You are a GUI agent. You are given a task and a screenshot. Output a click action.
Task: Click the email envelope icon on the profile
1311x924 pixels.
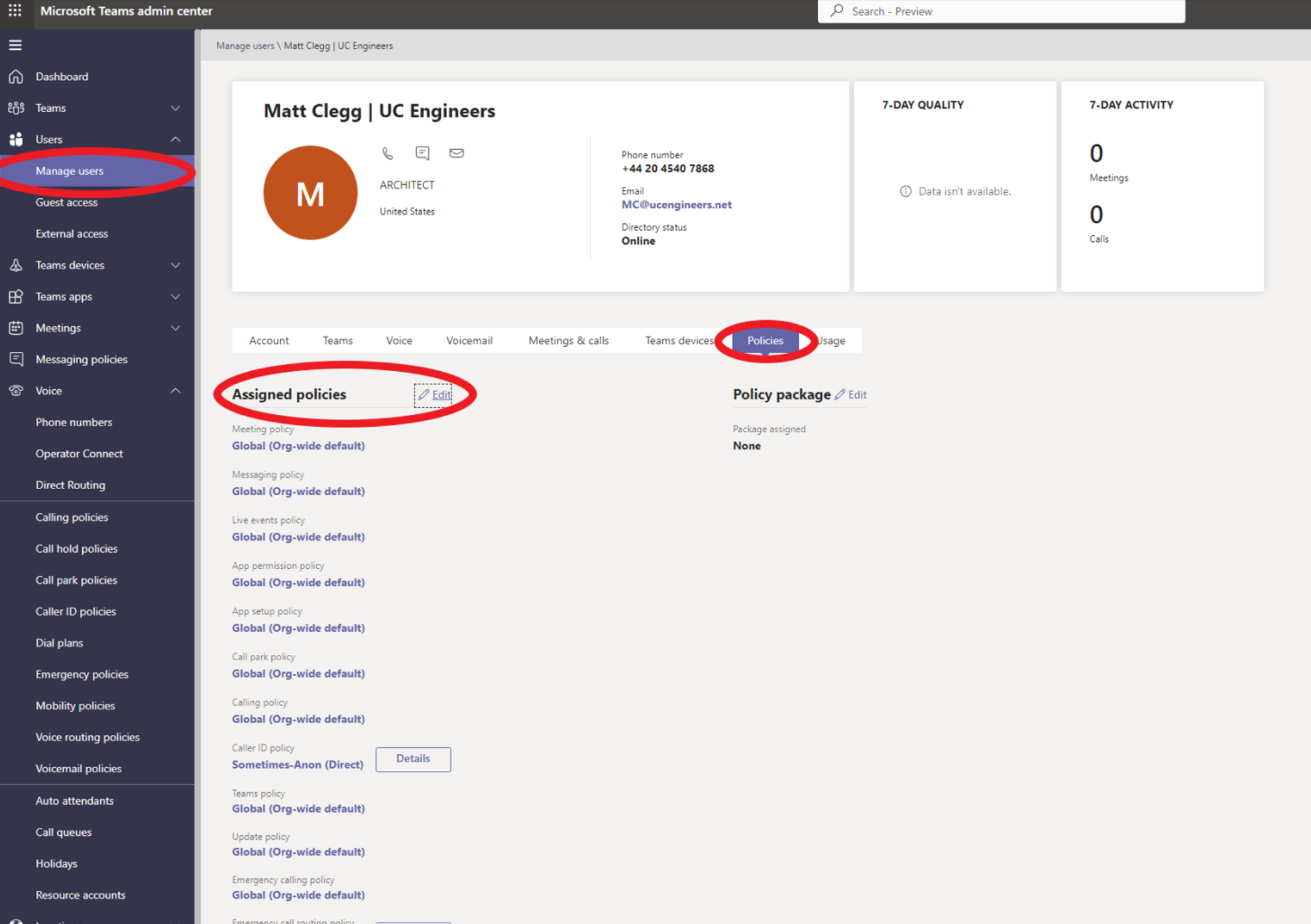coord(457,153)
